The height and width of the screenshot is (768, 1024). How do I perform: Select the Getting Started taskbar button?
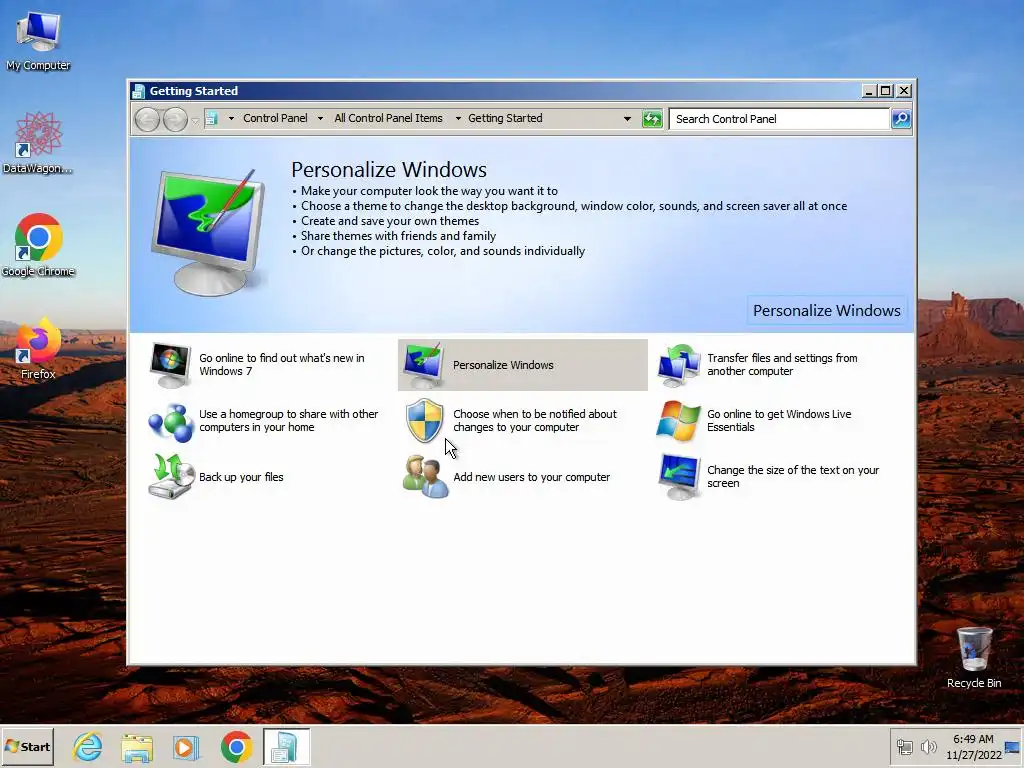coord(286,746)
